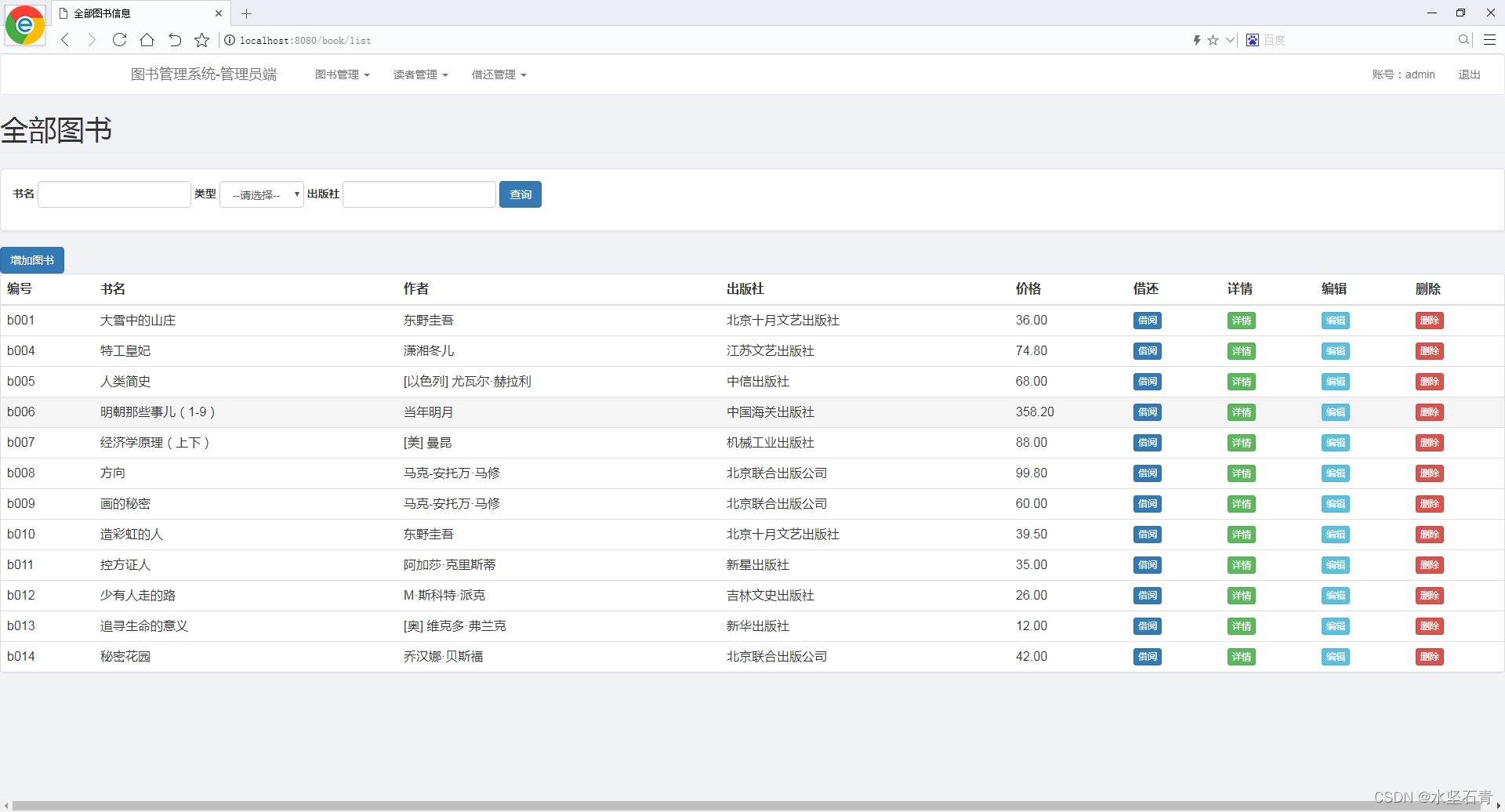Open the 类型 --请选择-- combo box
This screenshot has width=1505, height=812.
261,194
